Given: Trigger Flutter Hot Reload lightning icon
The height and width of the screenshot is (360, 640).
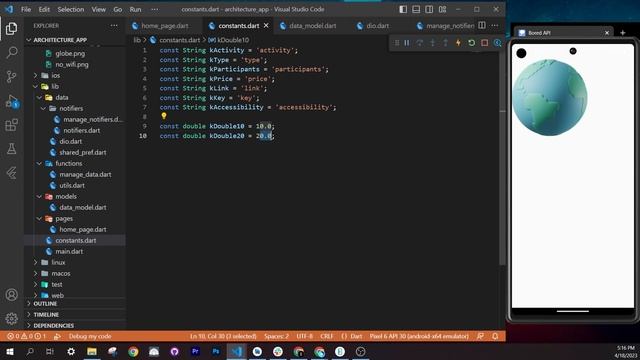Looking at the screenshot, I should click(x=458, y=43).
